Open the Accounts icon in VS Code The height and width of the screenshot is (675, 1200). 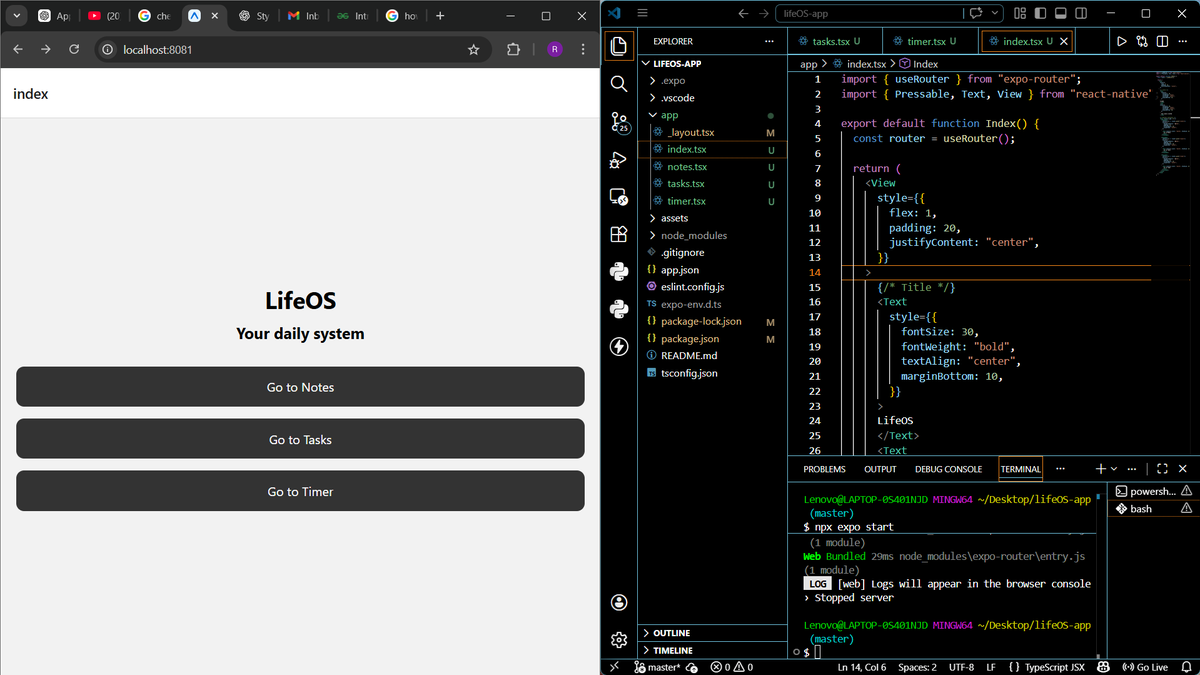click(619, 602)
